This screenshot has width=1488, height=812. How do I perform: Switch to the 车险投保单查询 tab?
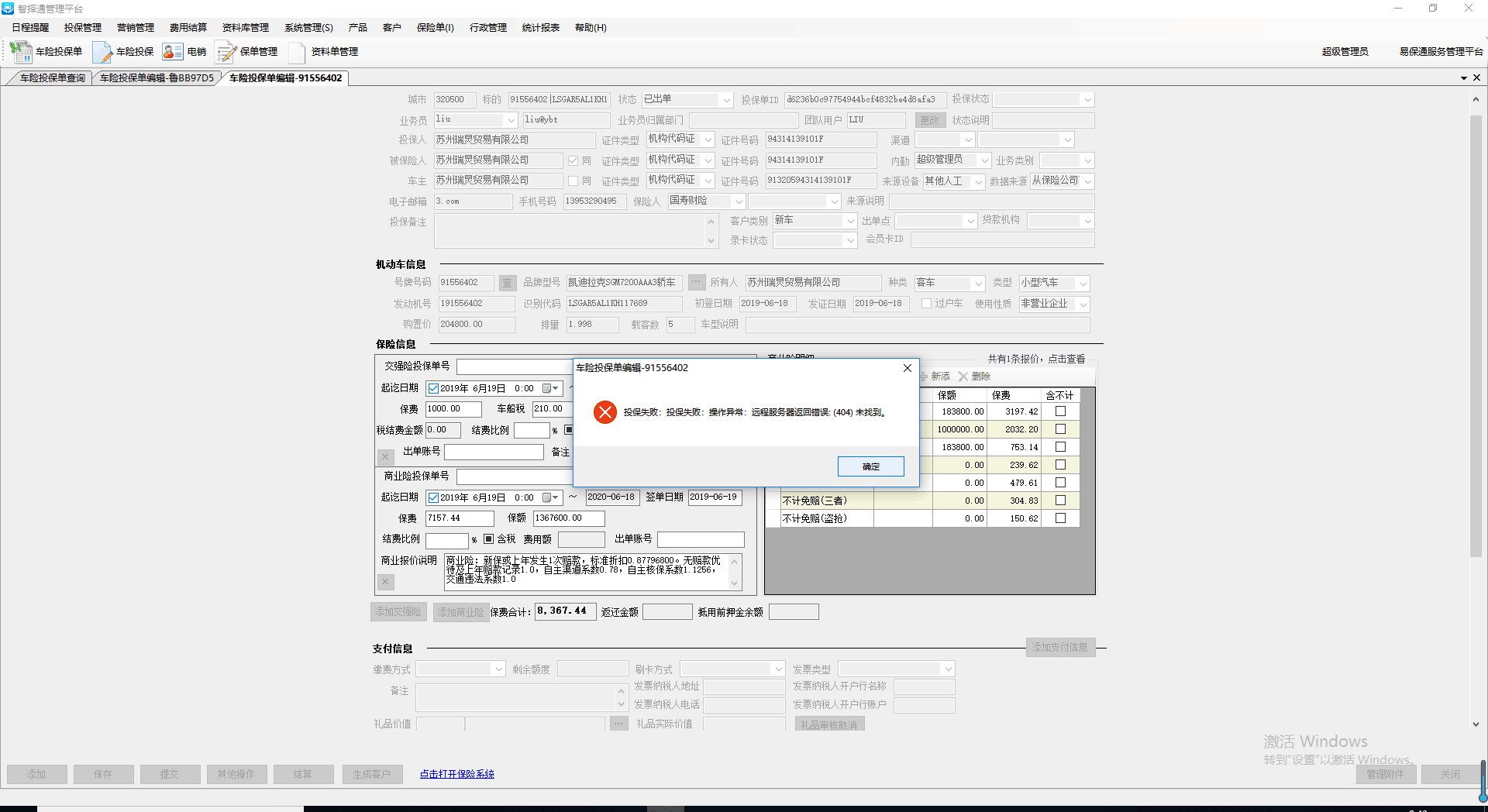point(52,78)
